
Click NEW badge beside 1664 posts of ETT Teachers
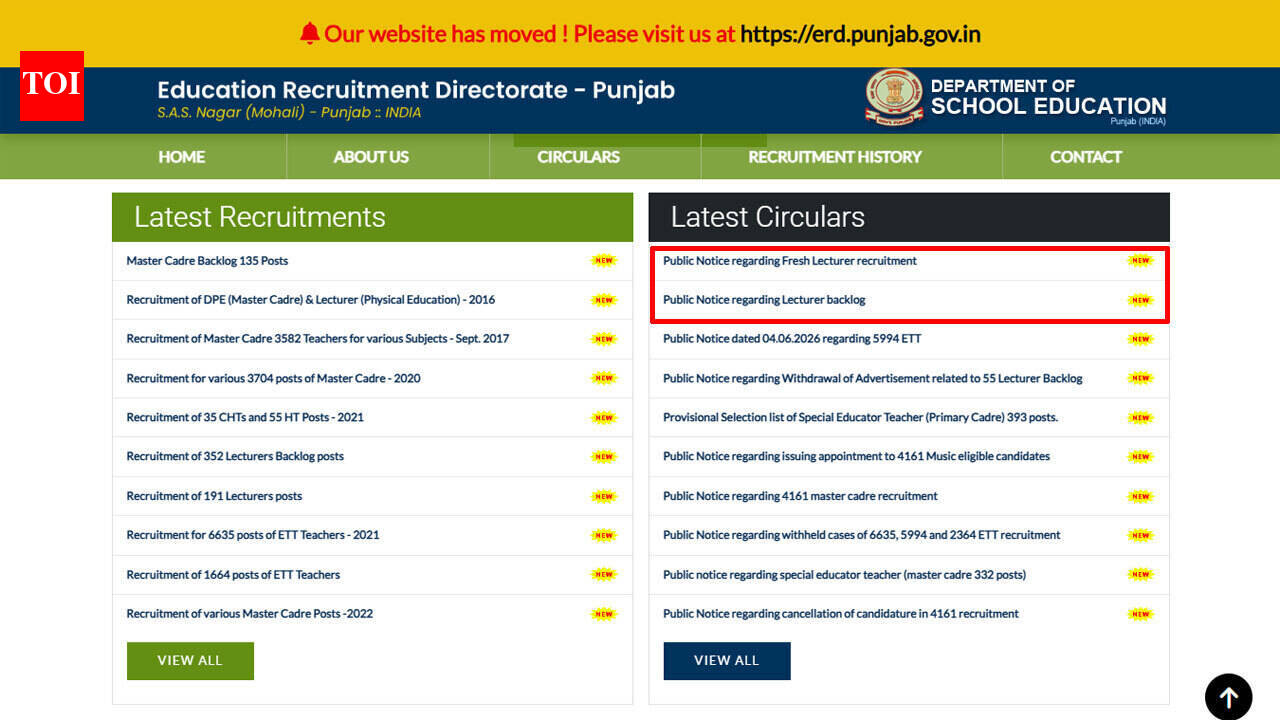pyautogui.click(x=604, y=575)
